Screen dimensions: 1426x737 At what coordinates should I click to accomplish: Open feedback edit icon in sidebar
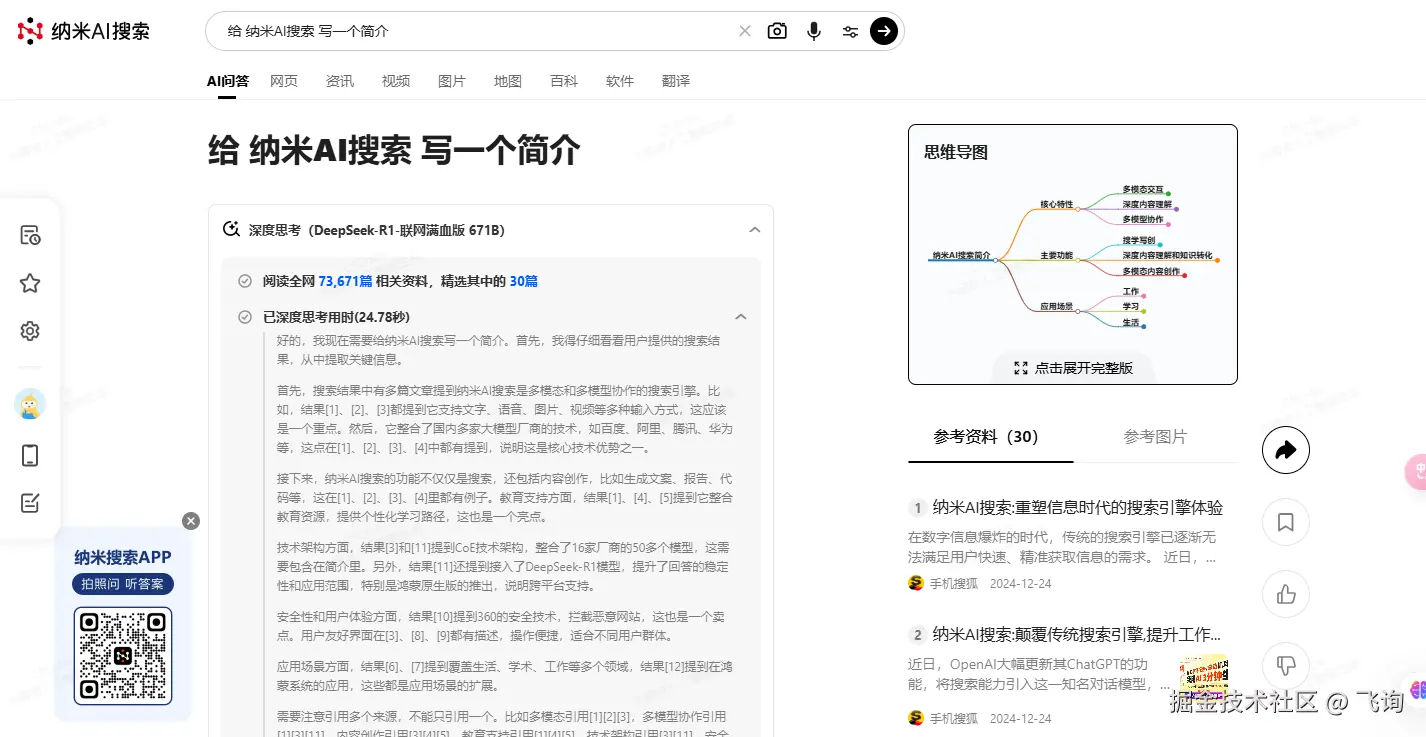[x=30, y=503]
